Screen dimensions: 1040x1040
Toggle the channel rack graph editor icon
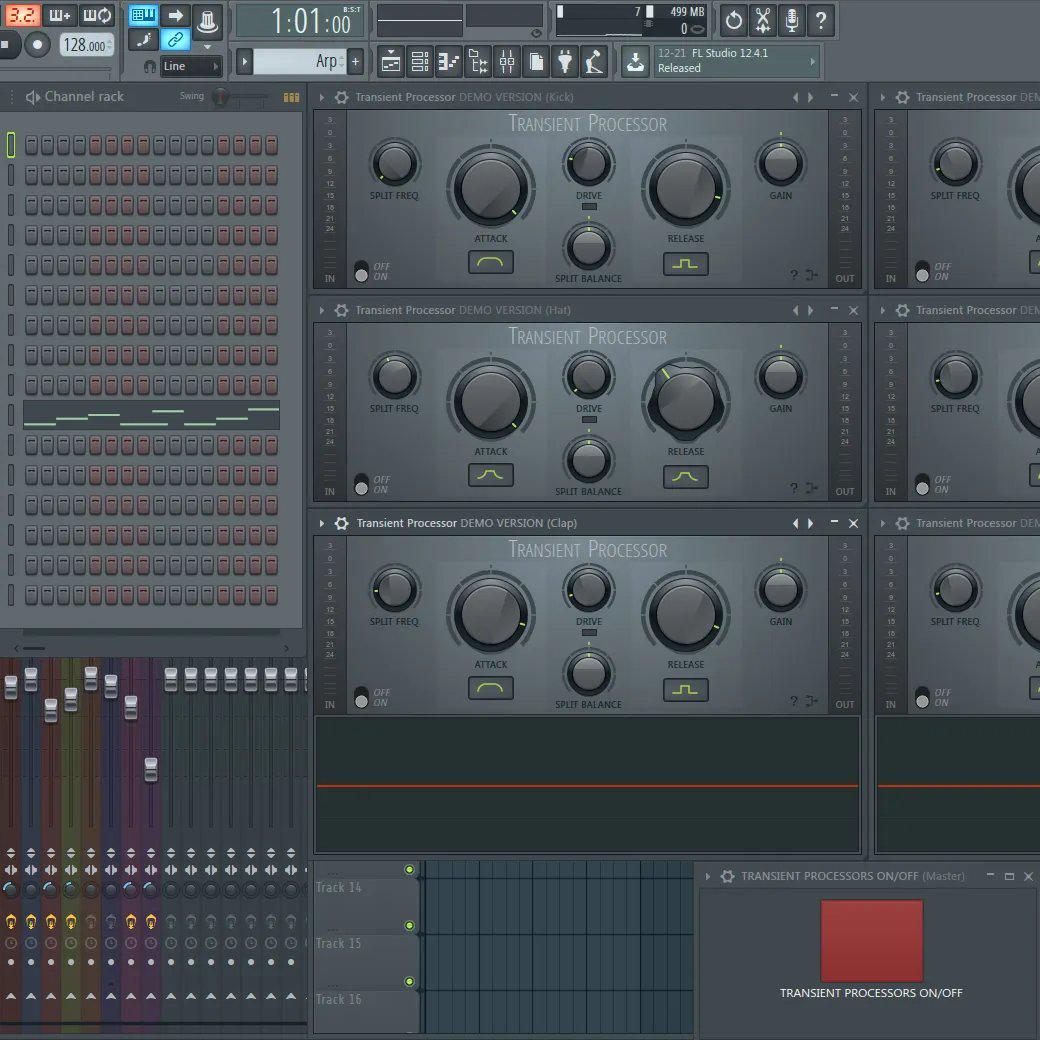coord(291,98)
